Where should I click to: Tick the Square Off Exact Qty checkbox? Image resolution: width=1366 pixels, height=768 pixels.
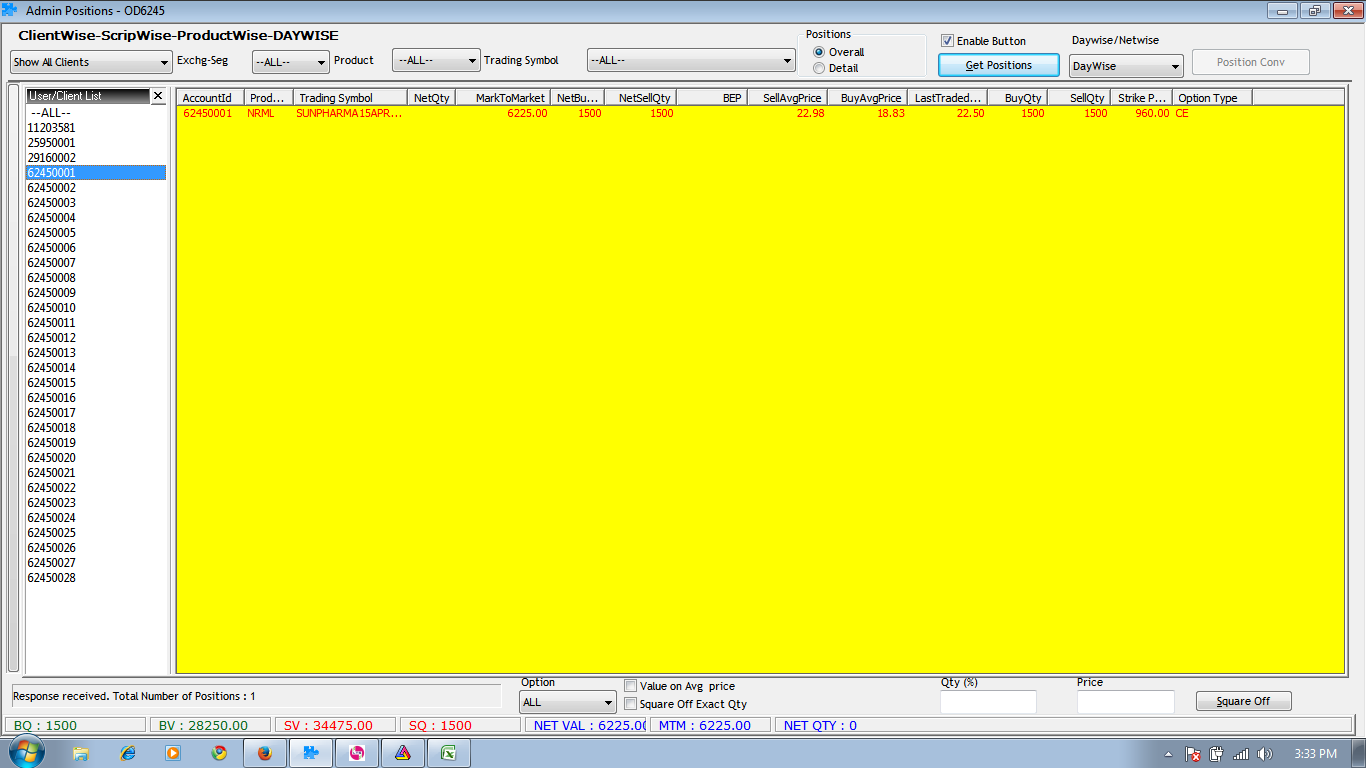point(630,704)
